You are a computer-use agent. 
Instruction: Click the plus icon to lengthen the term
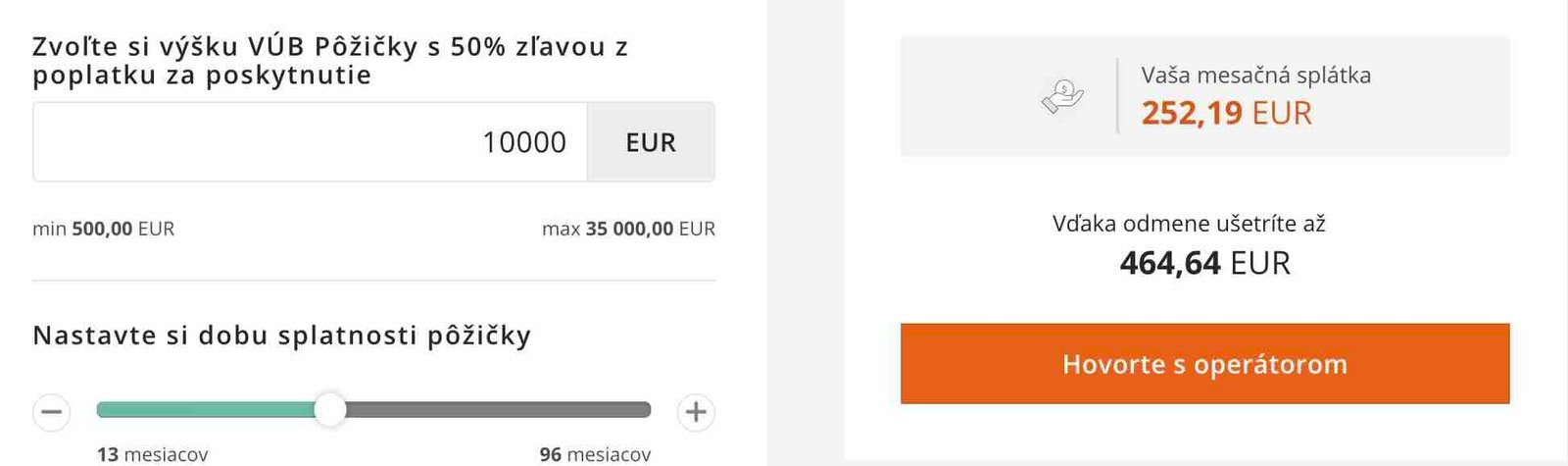coord(696,411)
